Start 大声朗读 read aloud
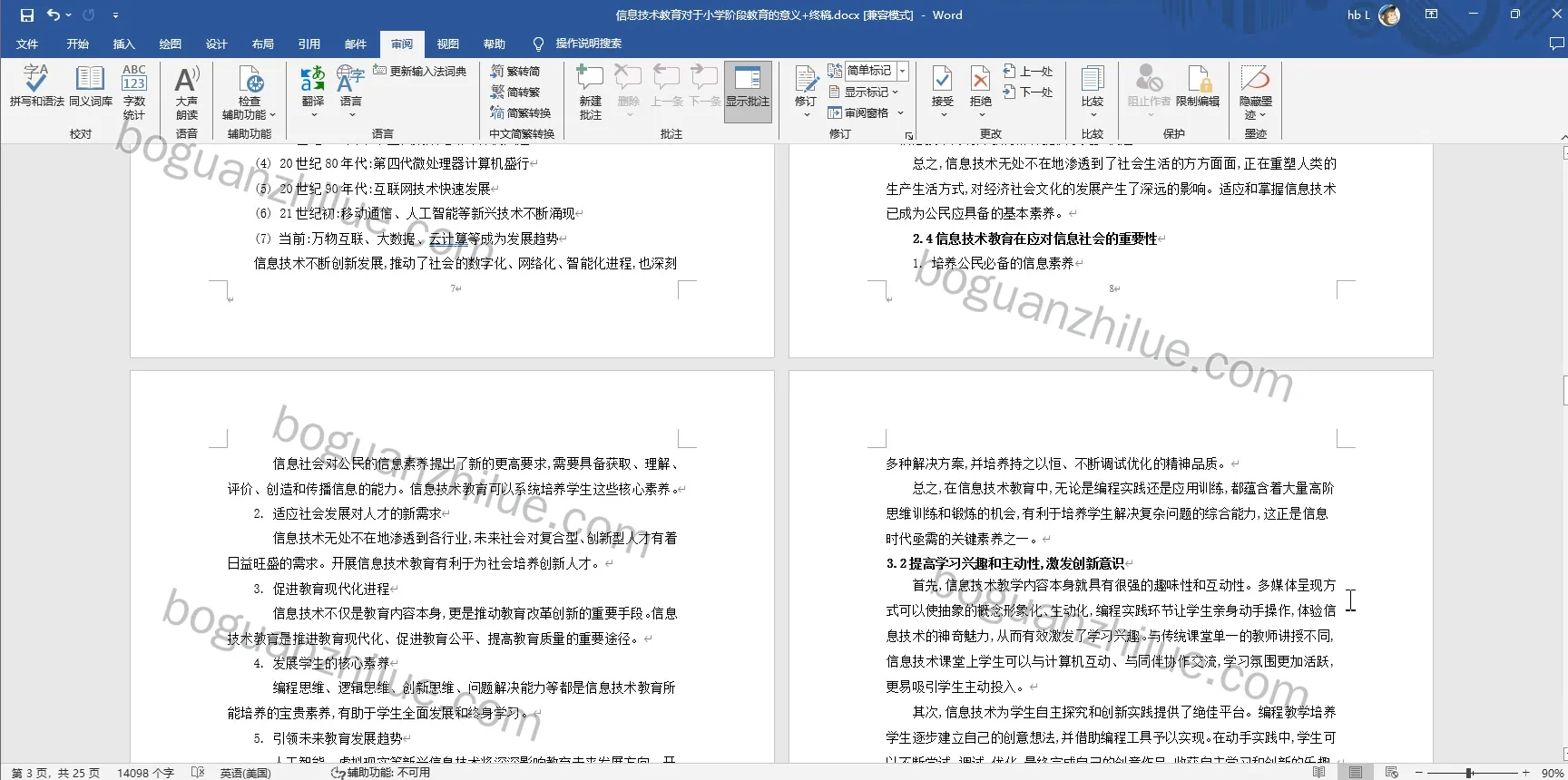1568x780 pixels. [x=187, y=92]
